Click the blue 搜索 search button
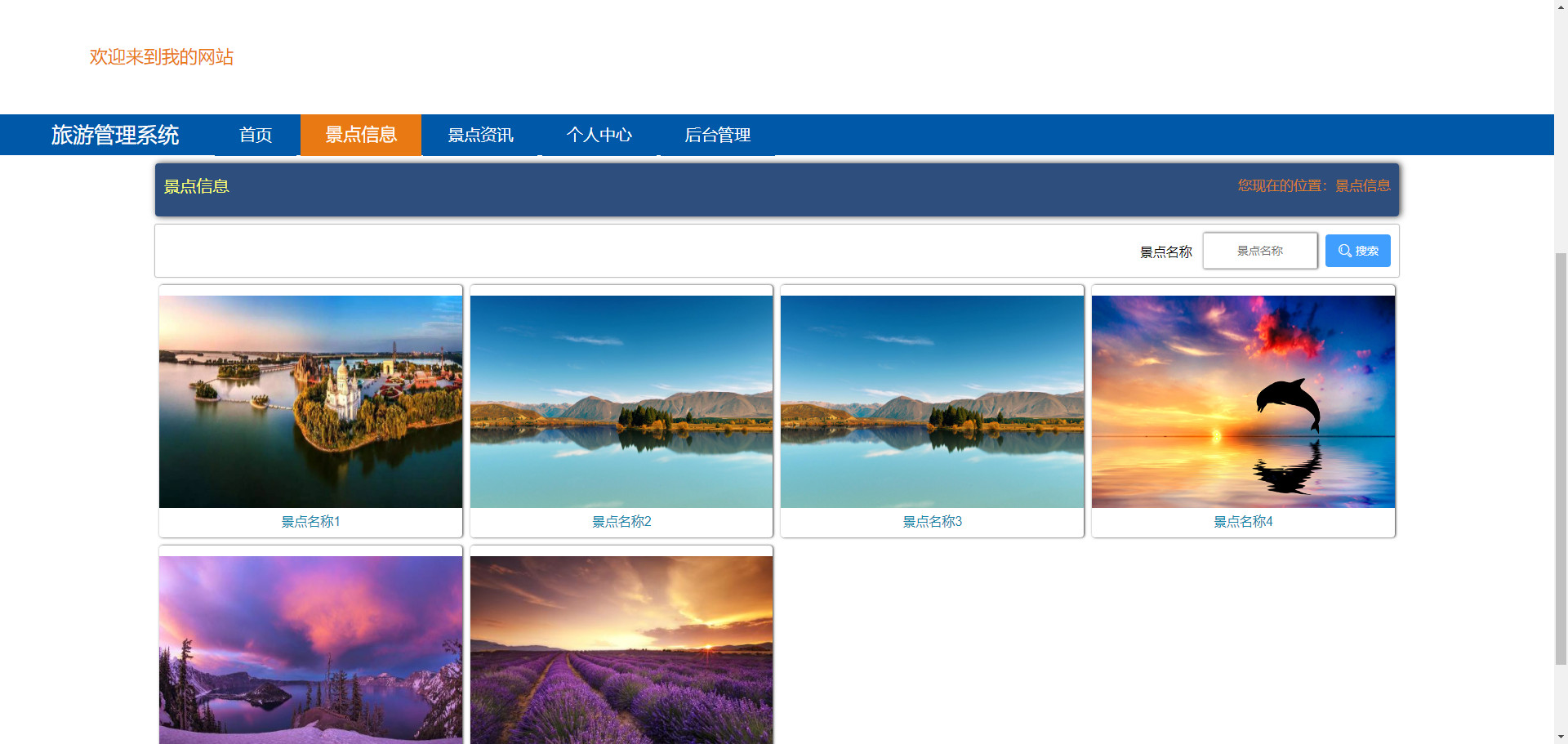Screen dimensions: 1568x744 coord(1357,251)
